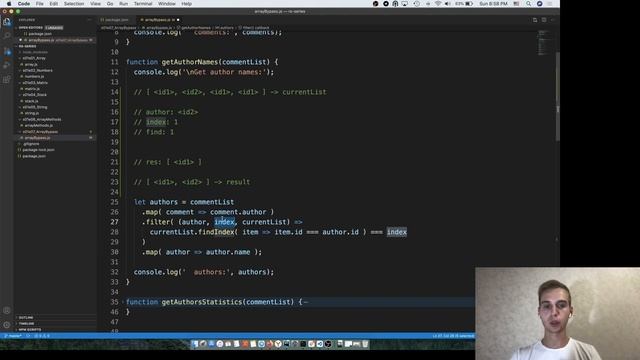Open Finder from the Dock
The width and height of the screenshot is (640, 360).
click(x=195, y=344)
